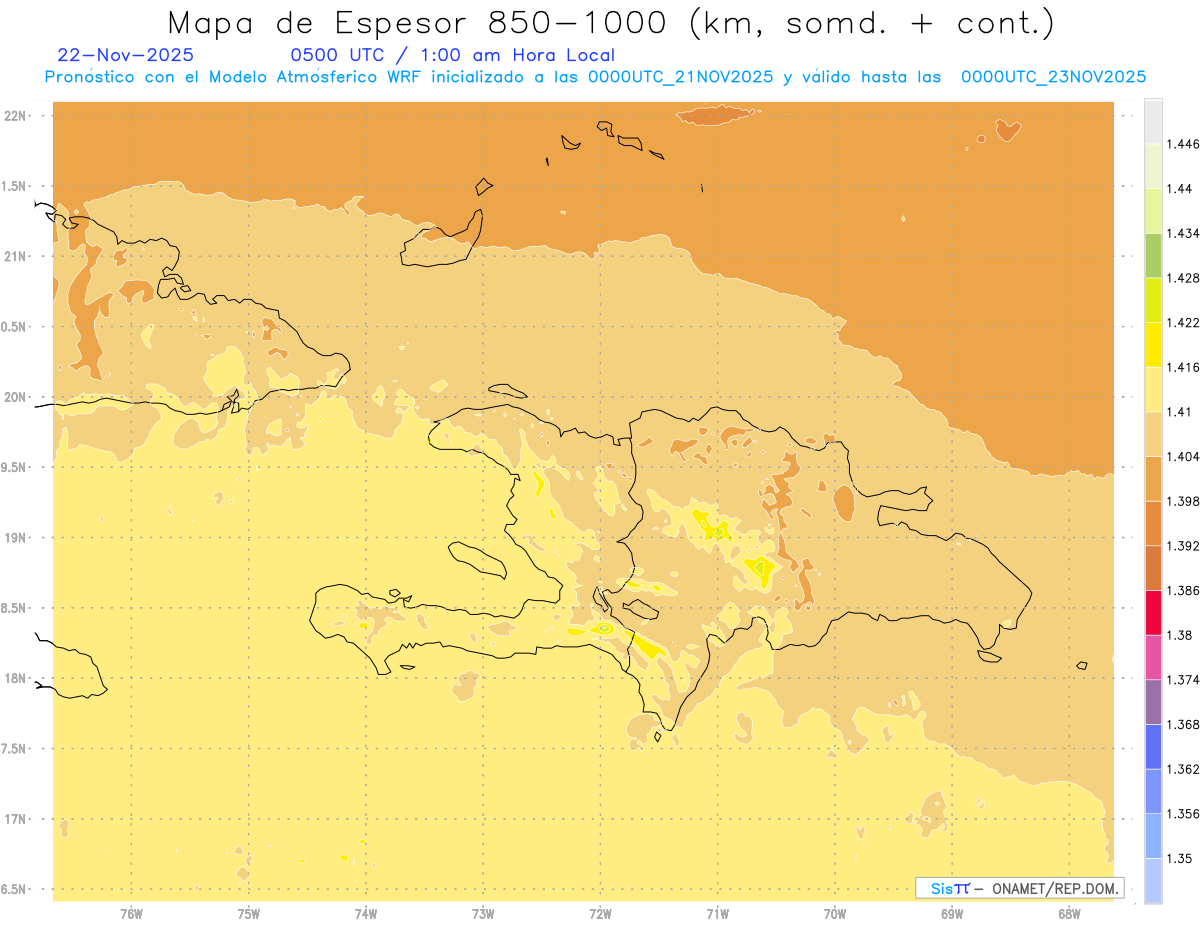The image size is (1200, 927).
Task: Click the legend value '1.422'
Action: tap(1184, 323)
